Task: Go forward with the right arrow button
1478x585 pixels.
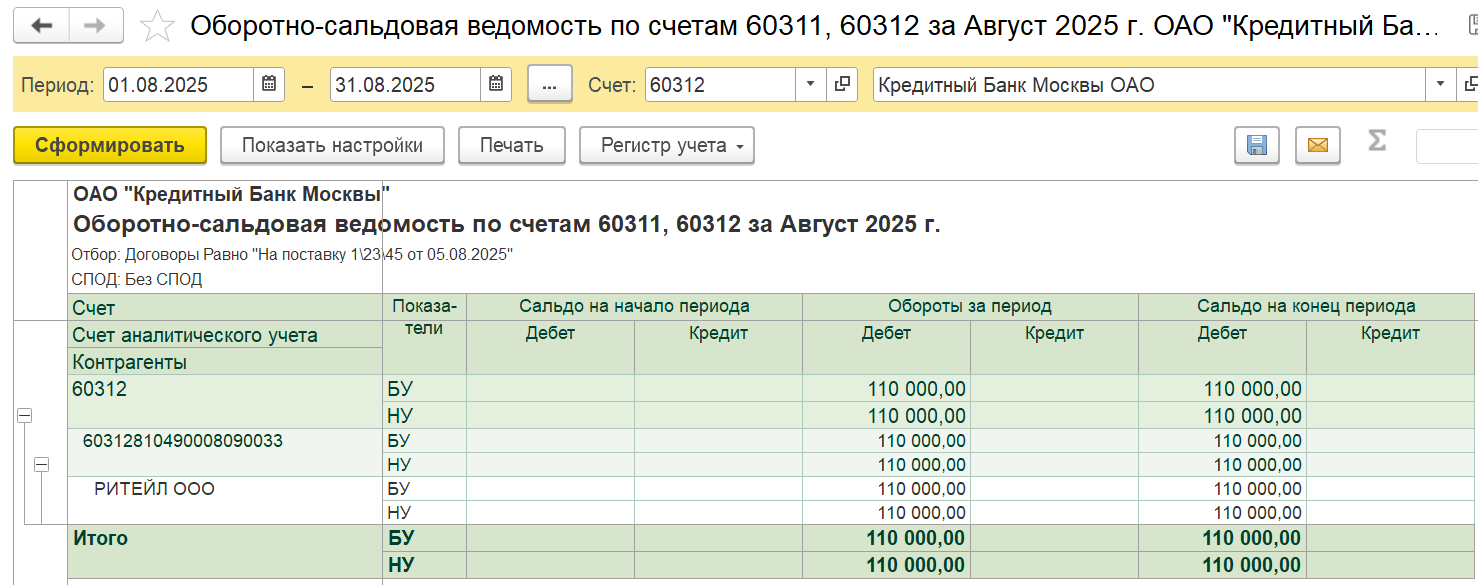Action: 96,26
